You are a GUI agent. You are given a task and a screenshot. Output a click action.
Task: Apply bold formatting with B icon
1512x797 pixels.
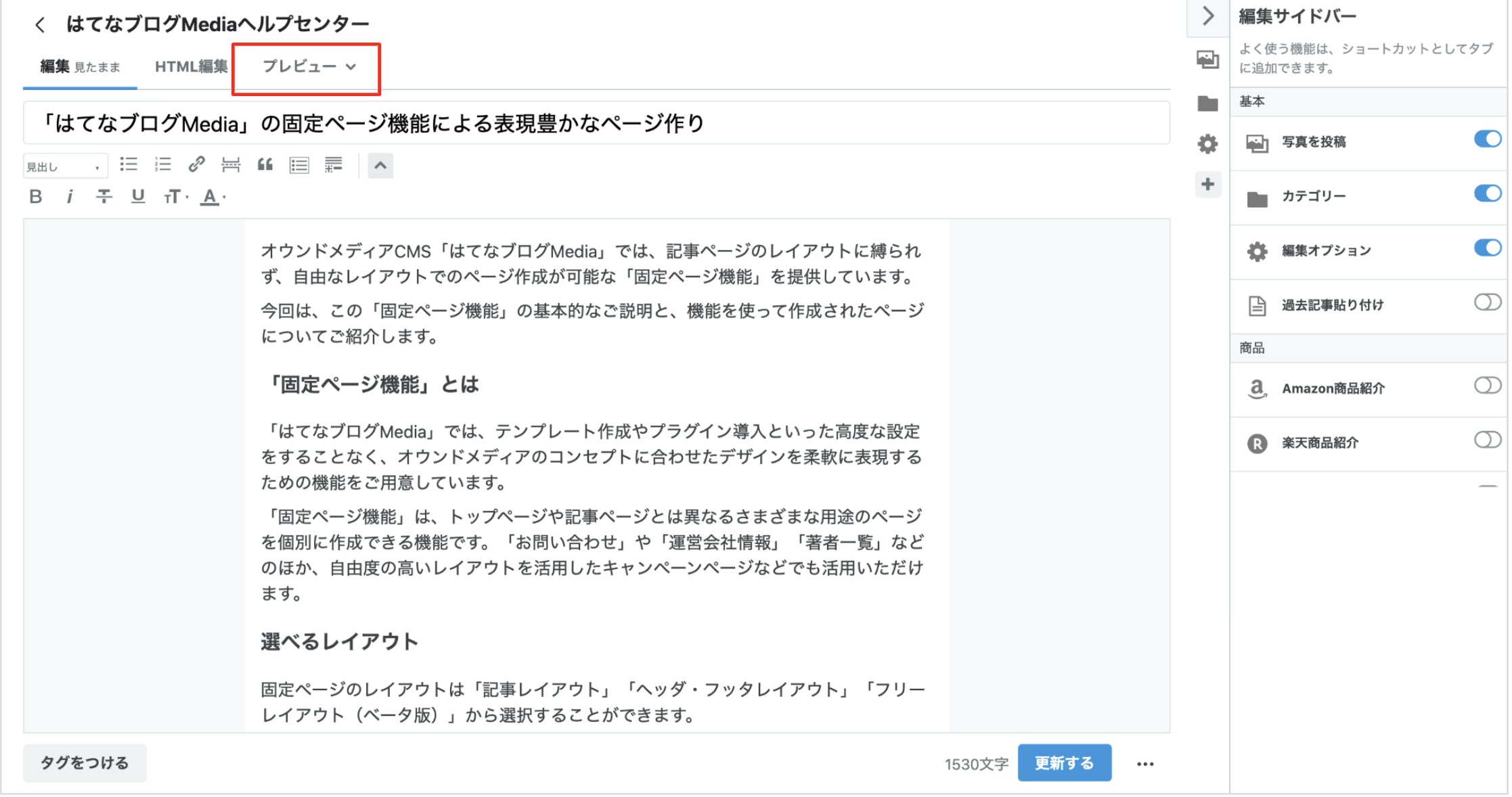click(36, 197)
